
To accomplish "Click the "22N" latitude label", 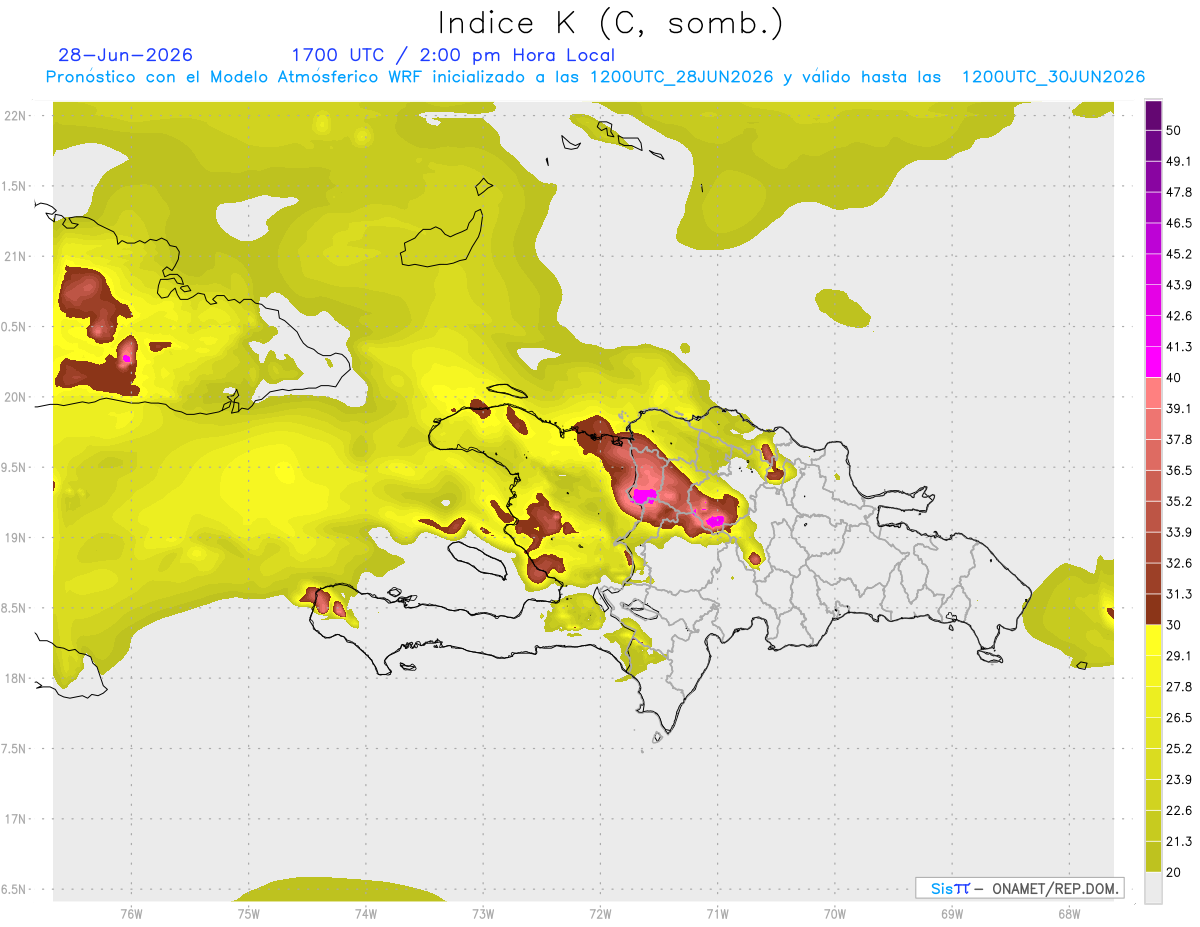I will [x=14, y=115].
